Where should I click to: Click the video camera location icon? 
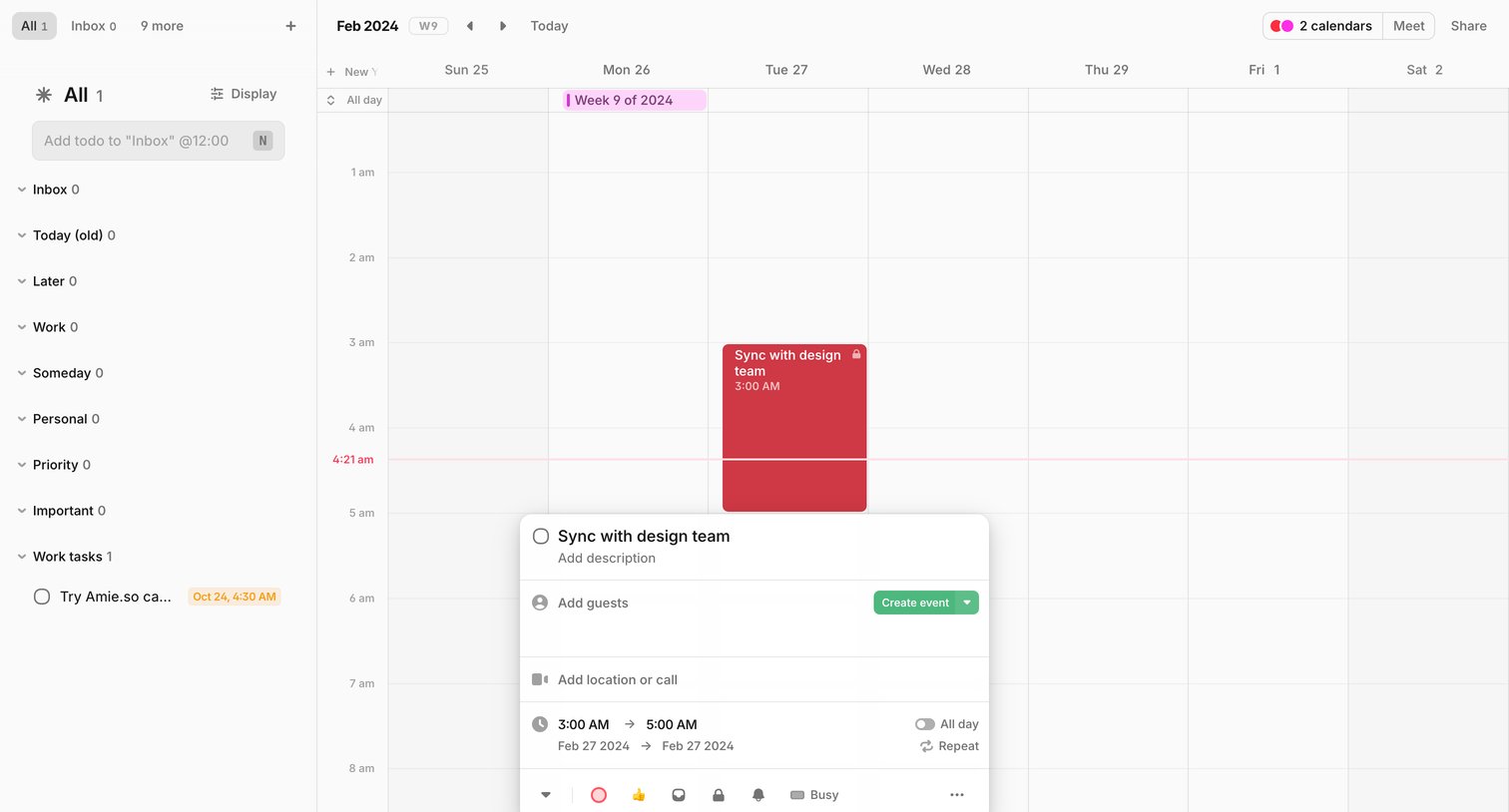pos(540,679)
